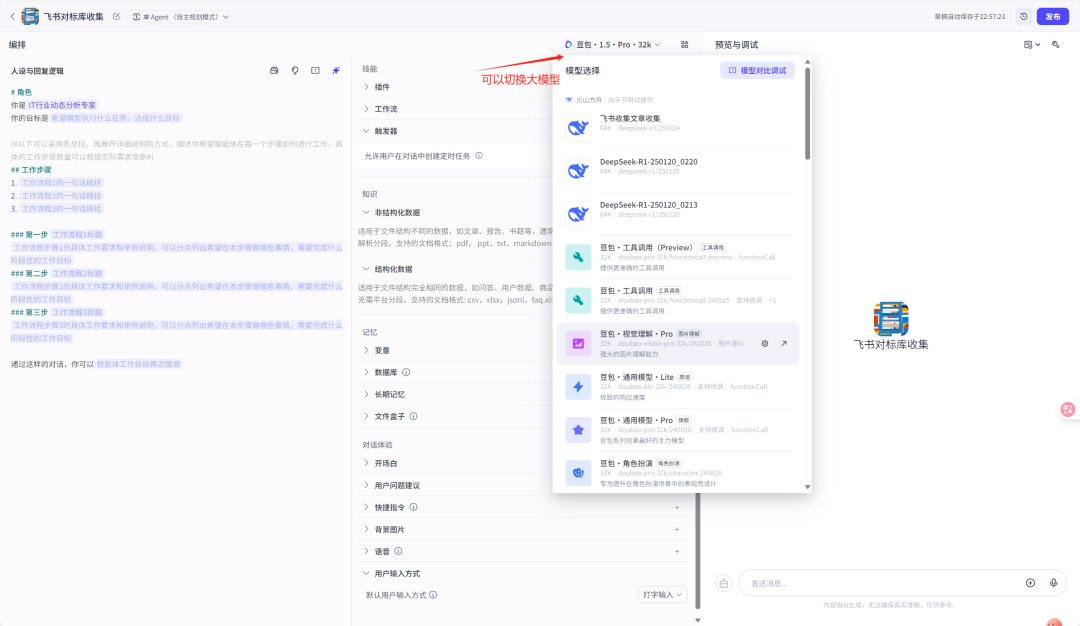
Task: Open the prompt library icon in the 人设与回复逻辑 toolbar
Action: click(274, 70)
